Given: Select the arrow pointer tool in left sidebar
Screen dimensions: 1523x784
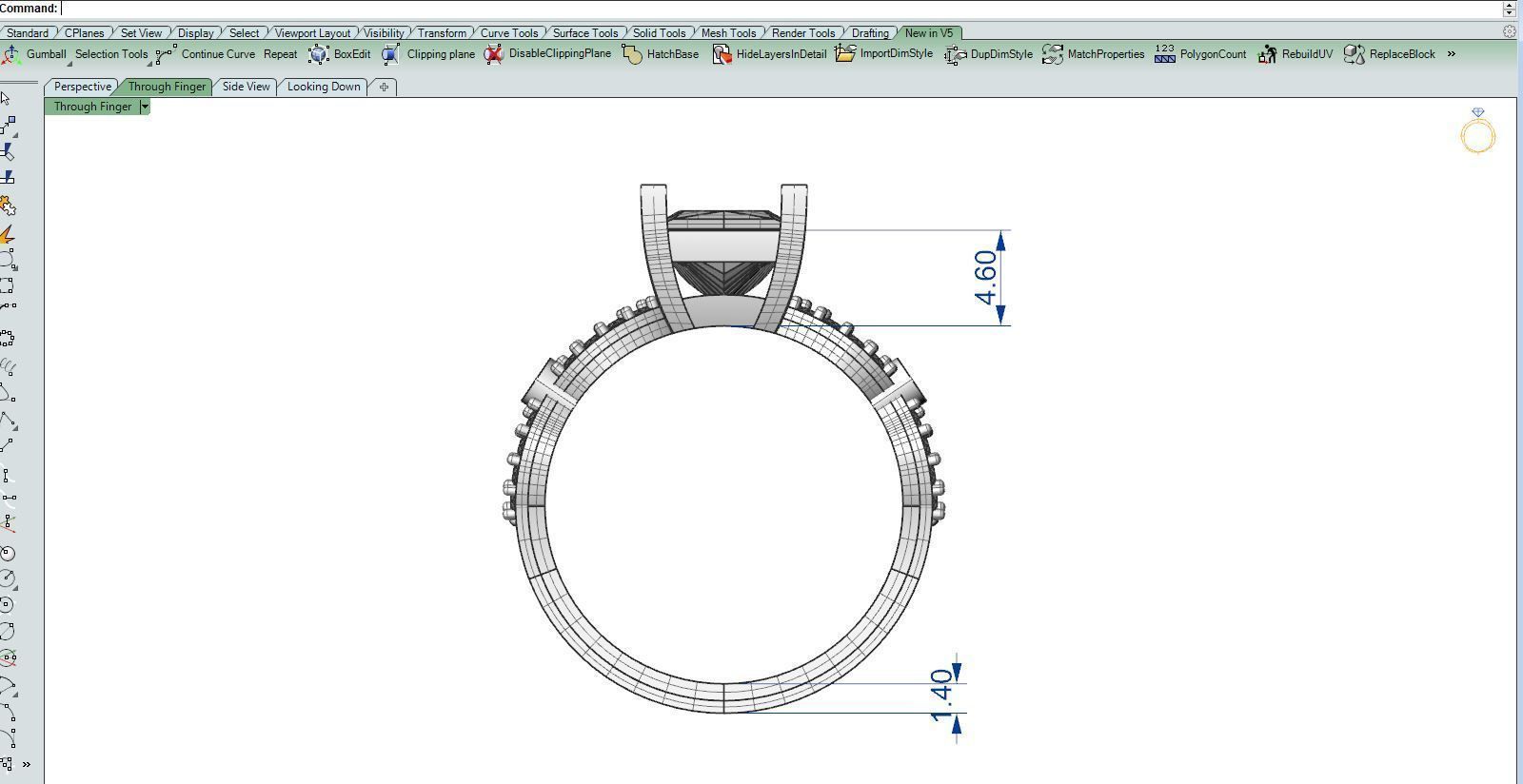Looking at the screenshot, I should click(6, 98).
